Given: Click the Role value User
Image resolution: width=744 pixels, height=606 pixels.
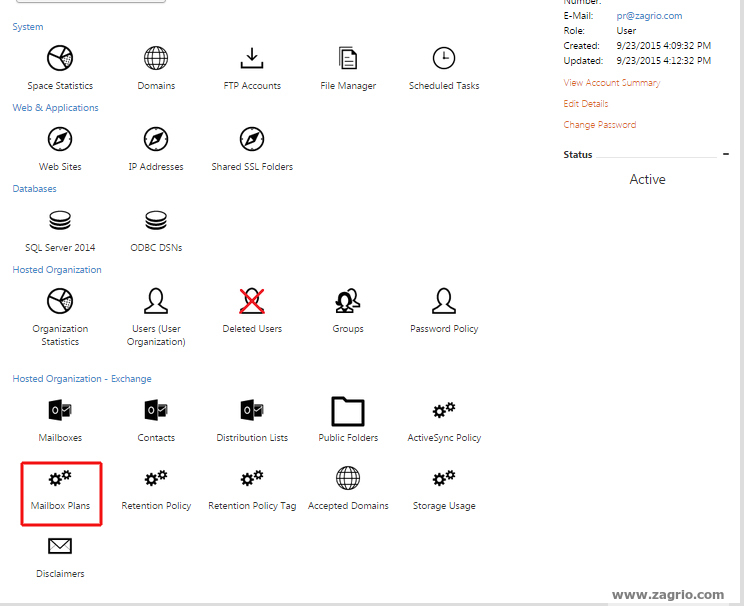Looking at the screenshot, I should [626, 31].
